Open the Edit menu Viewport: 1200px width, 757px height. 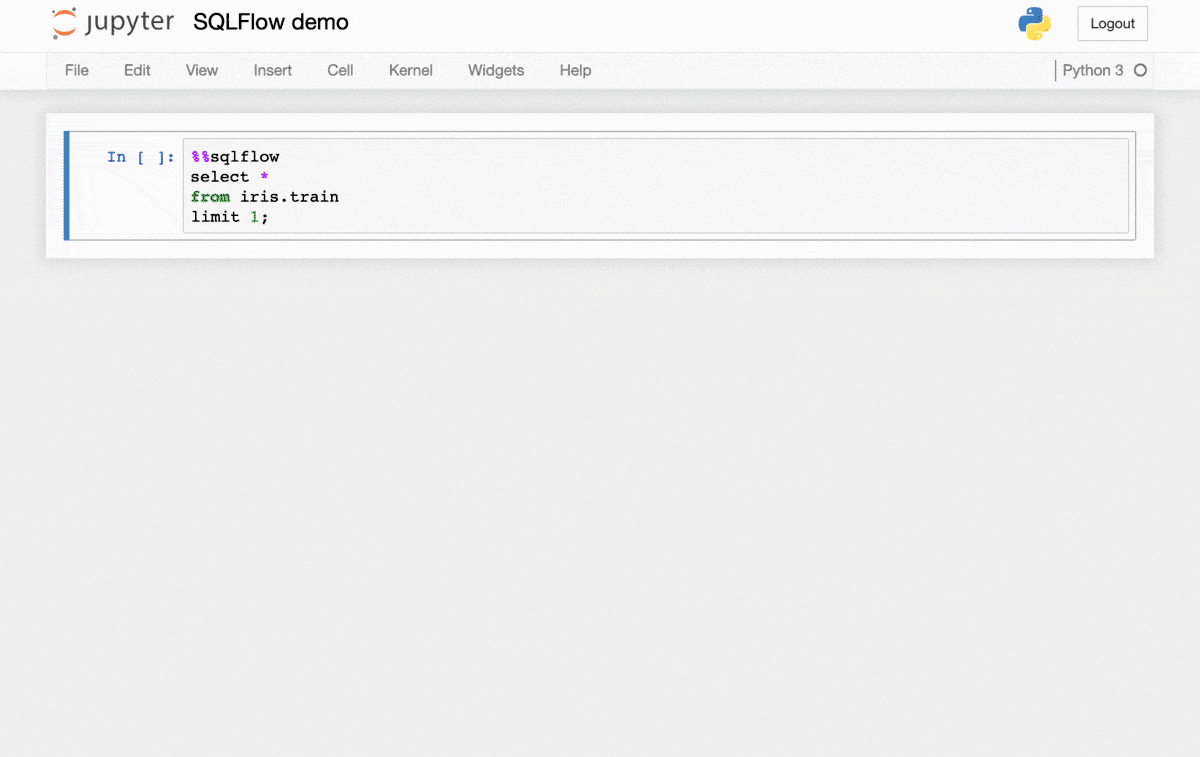pyautogui.click(x=137, y=70)
